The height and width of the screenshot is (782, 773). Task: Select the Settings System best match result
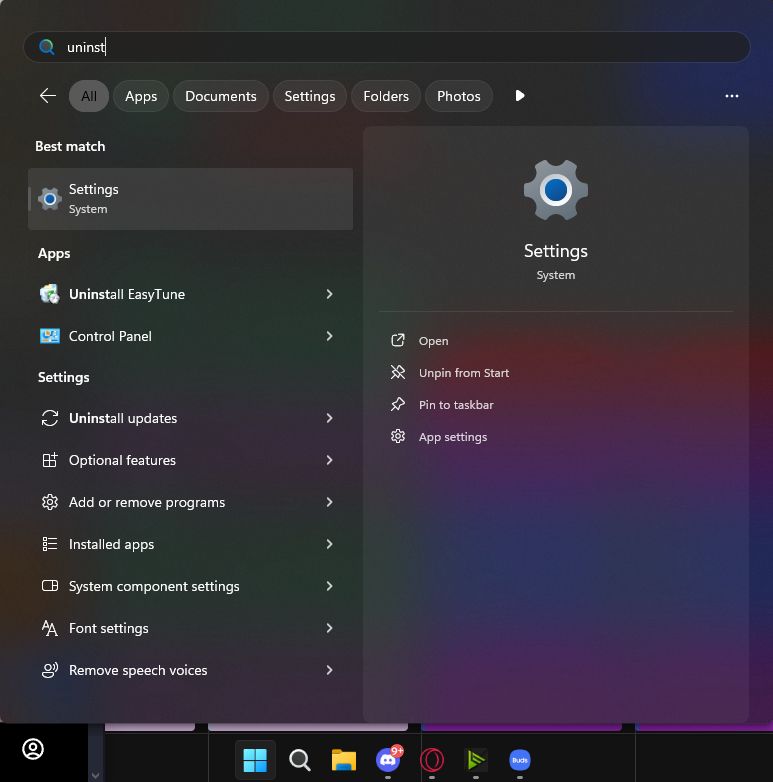tap(191, 199)
